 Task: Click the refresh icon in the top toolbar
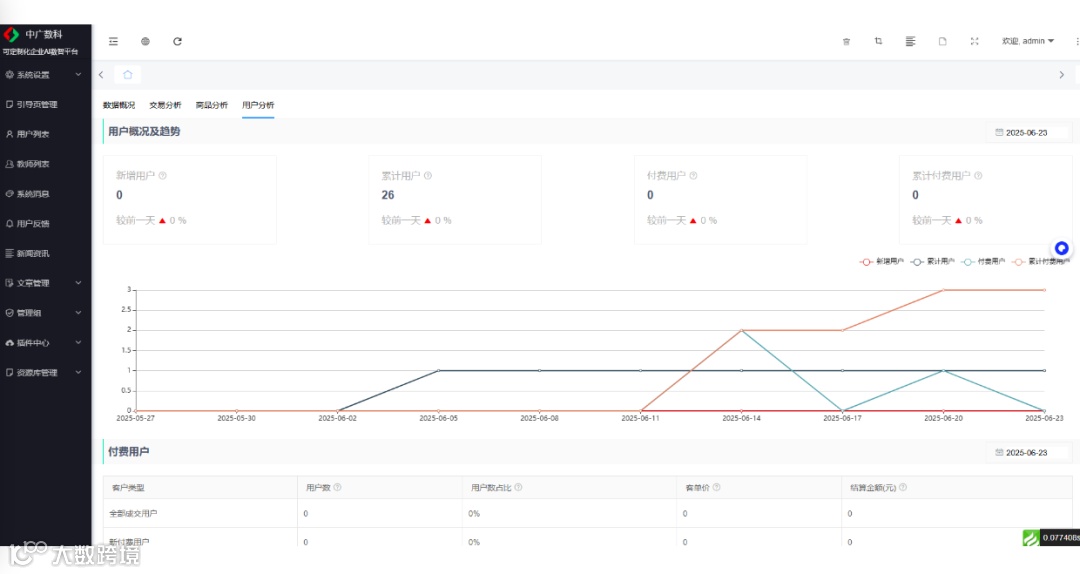(177, 41)
